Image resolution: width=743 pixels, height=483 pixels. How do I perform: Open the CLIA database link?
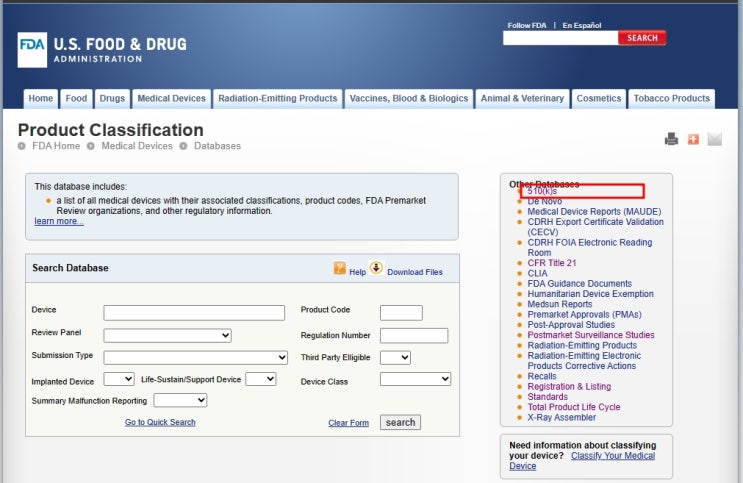537,273
